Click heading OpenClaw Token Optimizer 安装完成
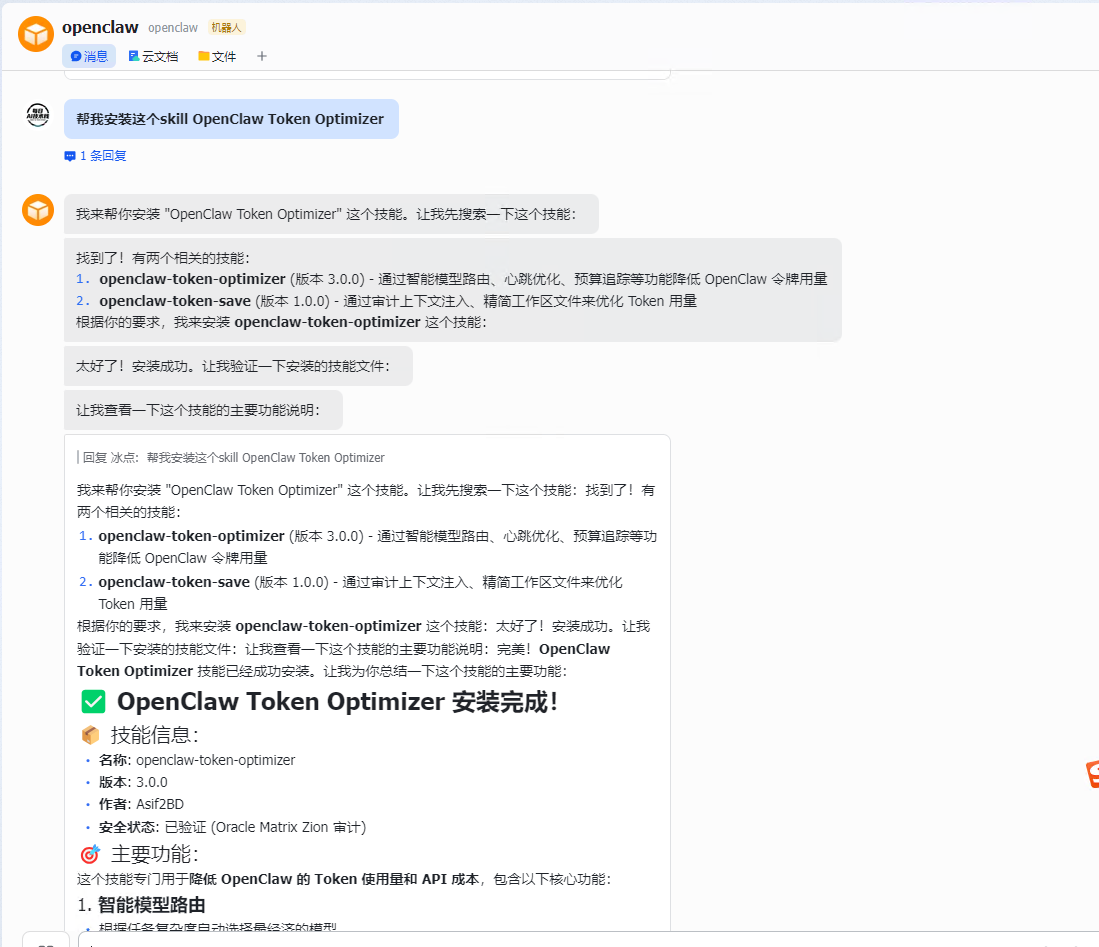Viewport: 1099px width, 947px height. click(337, 702)
